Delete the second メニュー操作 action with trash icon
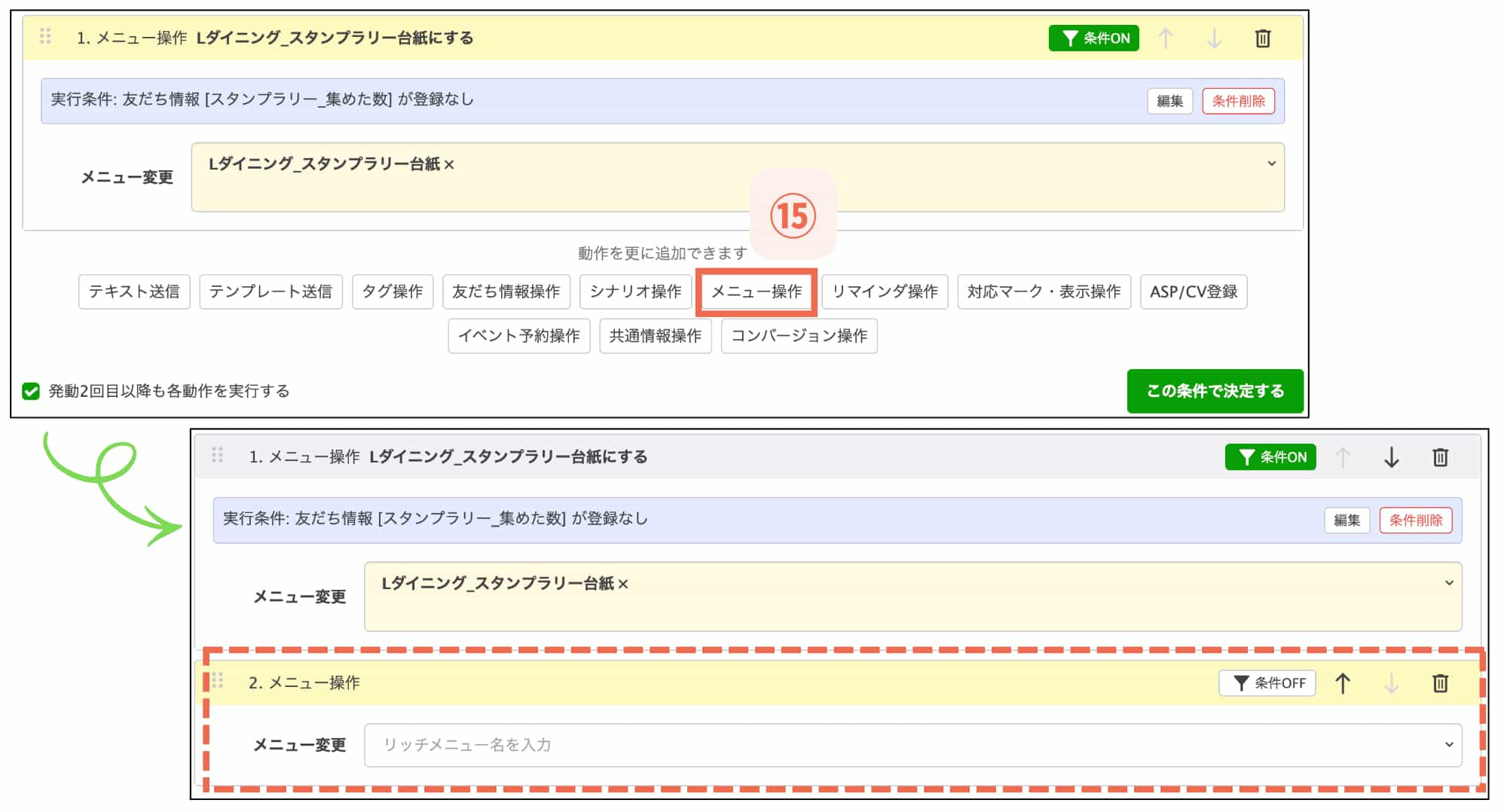Screen dimensions: 1501x812 pyautogui.click(x=1440, y=683)
